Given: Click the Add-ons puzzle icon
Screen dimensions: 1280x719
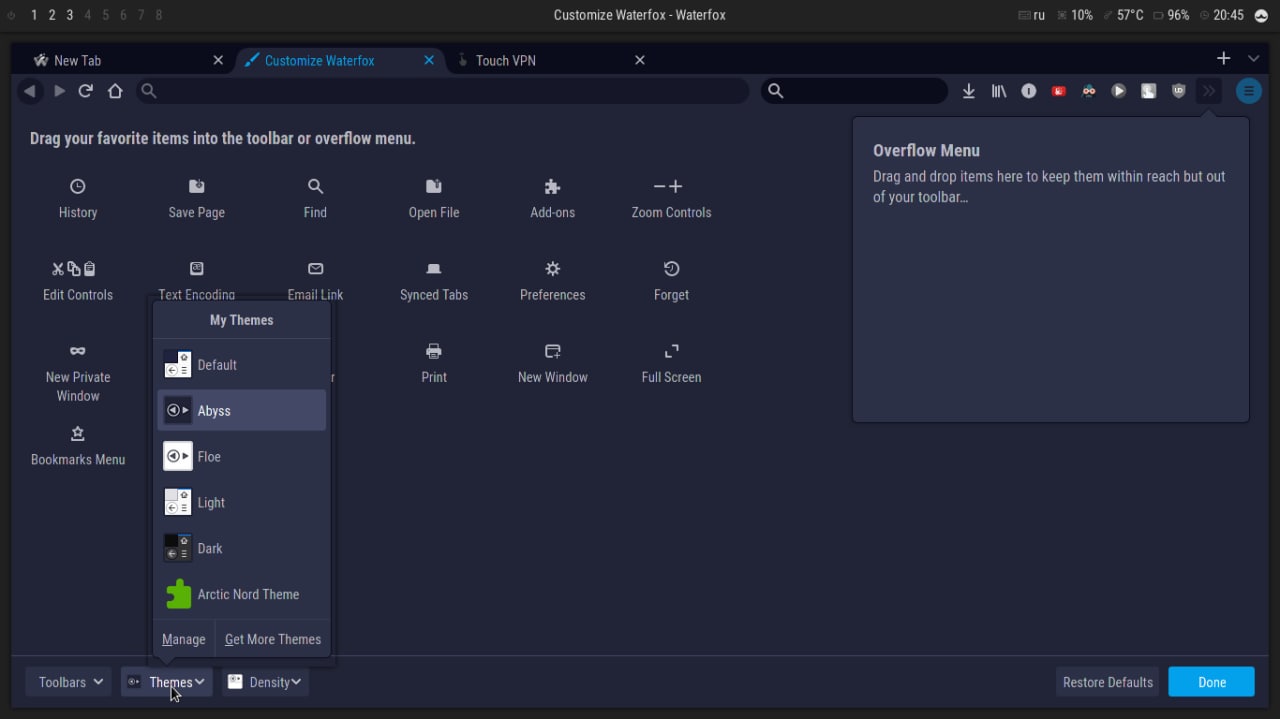Looking at the screenshot, I should 553,186.
